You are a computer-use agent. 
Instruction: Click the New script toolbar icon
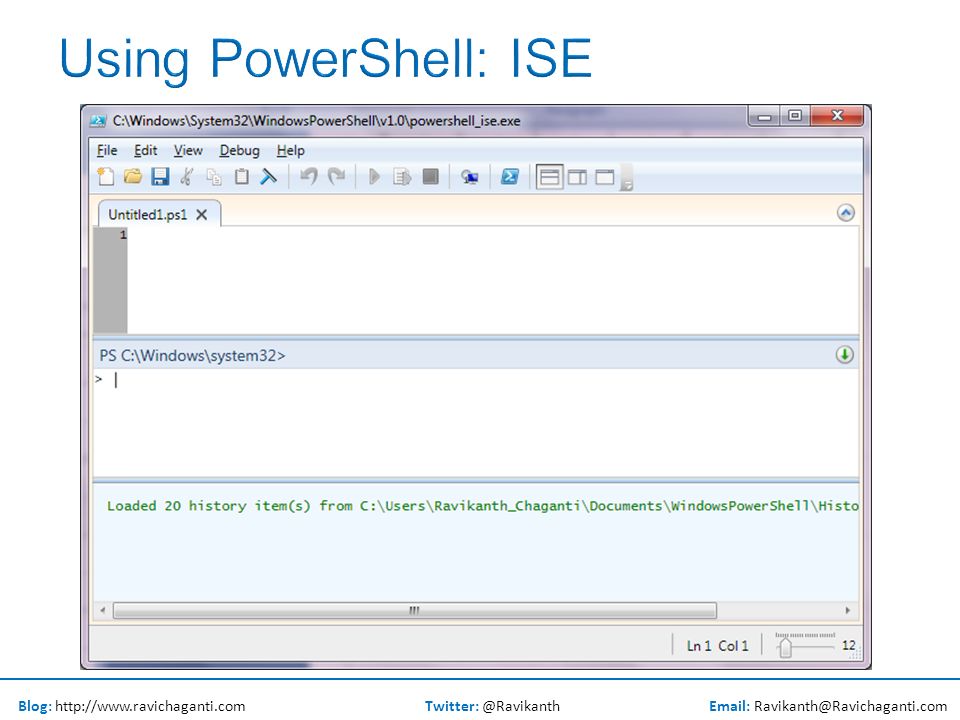(106, 177)
